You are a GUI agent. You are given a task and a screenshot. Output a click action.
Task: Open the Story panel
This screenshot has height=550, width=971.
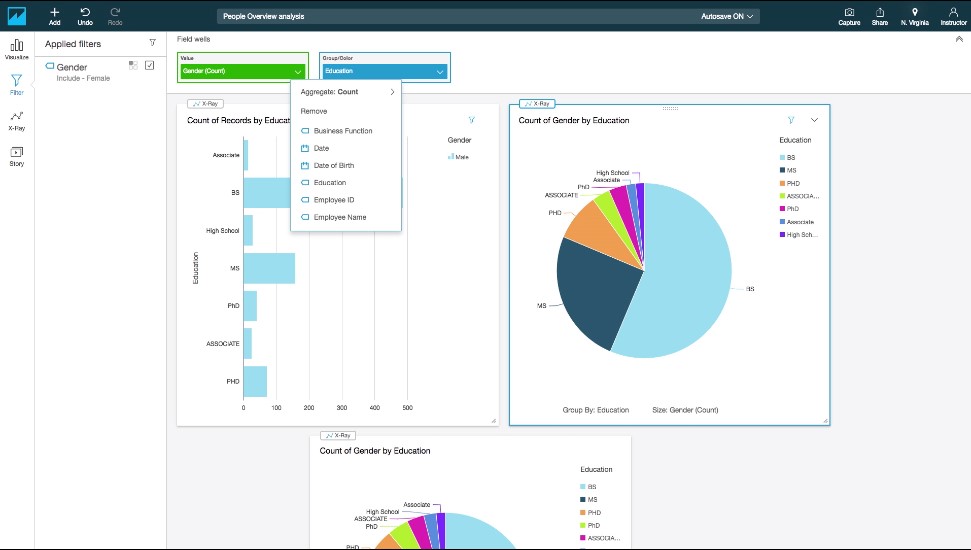click(17, 157)
